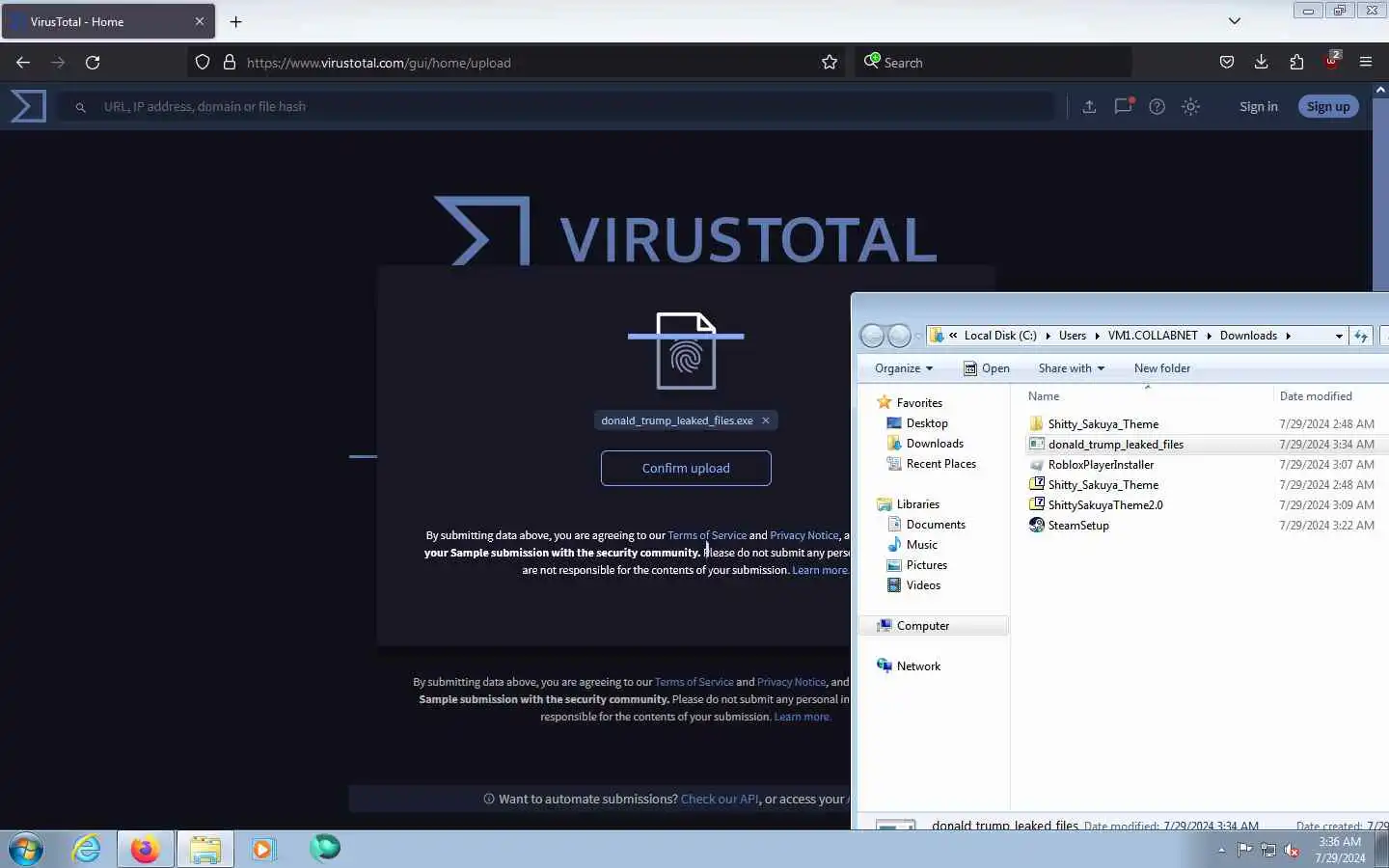Image resolution: width=1389 pixels, height=868 pixels.
Task: Select the RobloxPlayerInstaller file
Action: [1101, 465]
